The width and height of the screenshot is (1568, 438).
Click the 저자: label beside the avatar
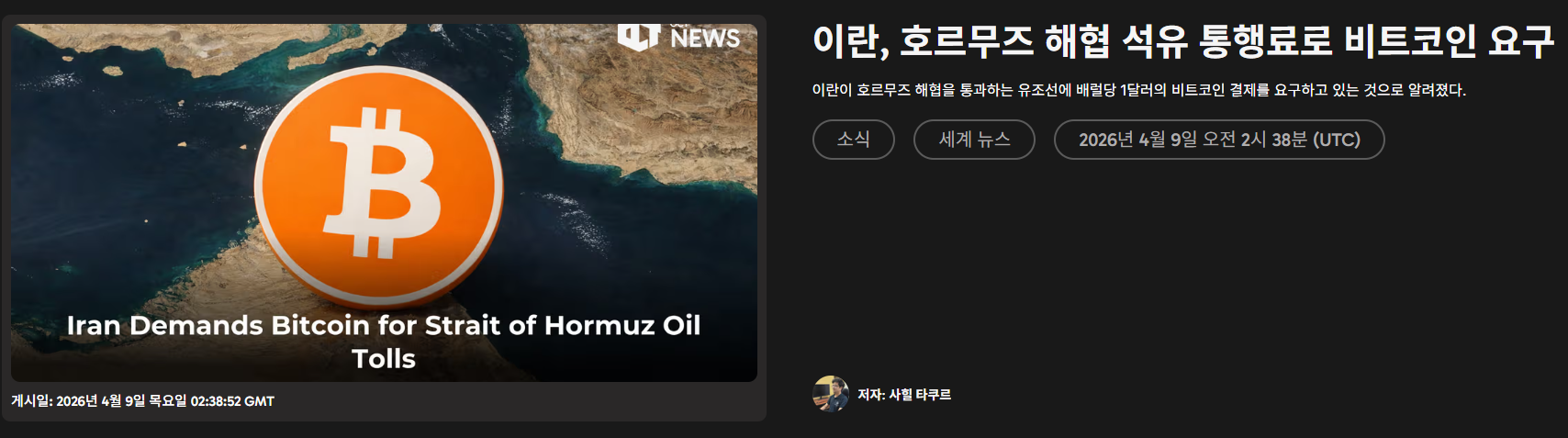point(871,395)
